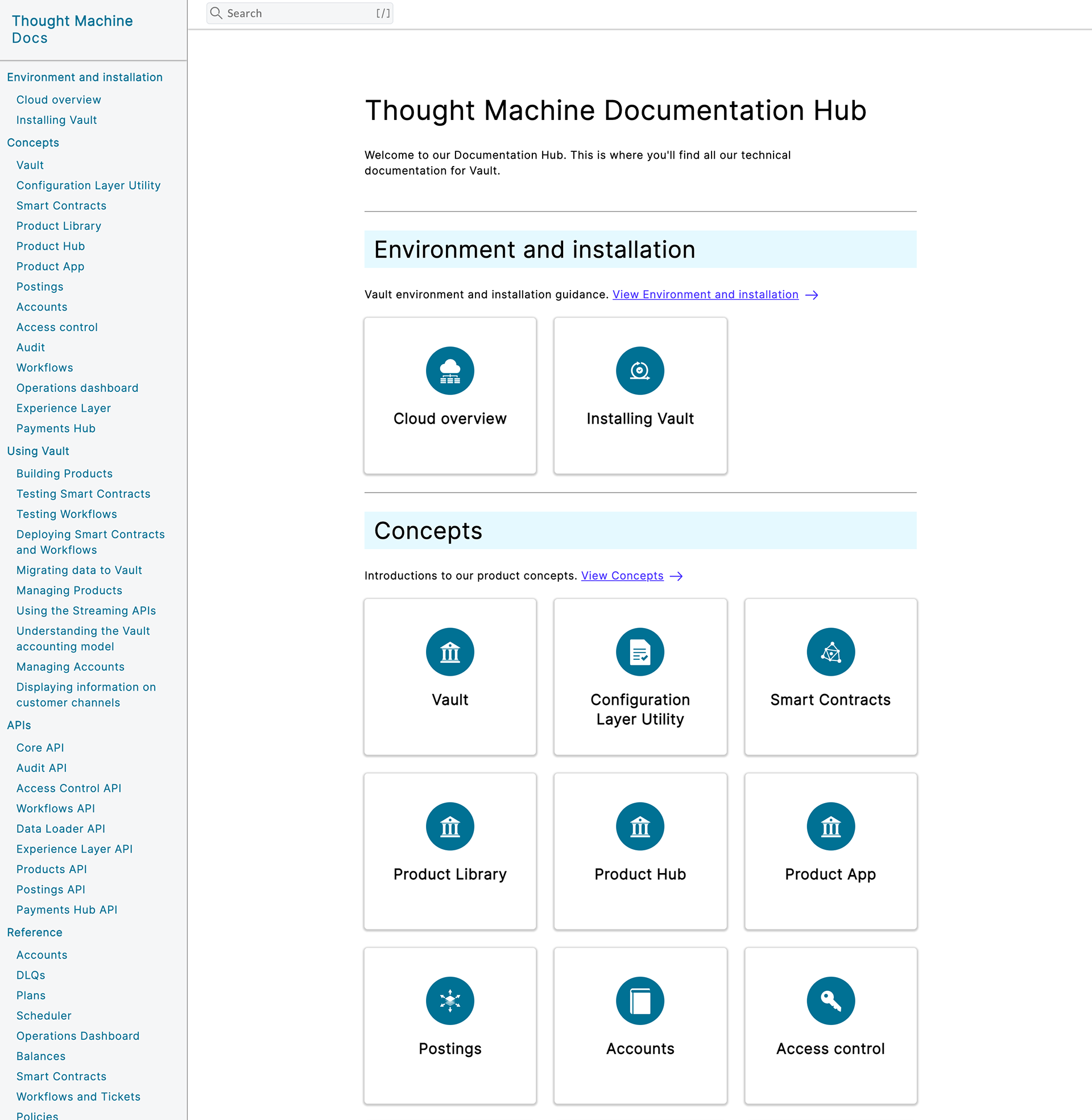Open Access Control API sidebar item

[x=69, y=788]
